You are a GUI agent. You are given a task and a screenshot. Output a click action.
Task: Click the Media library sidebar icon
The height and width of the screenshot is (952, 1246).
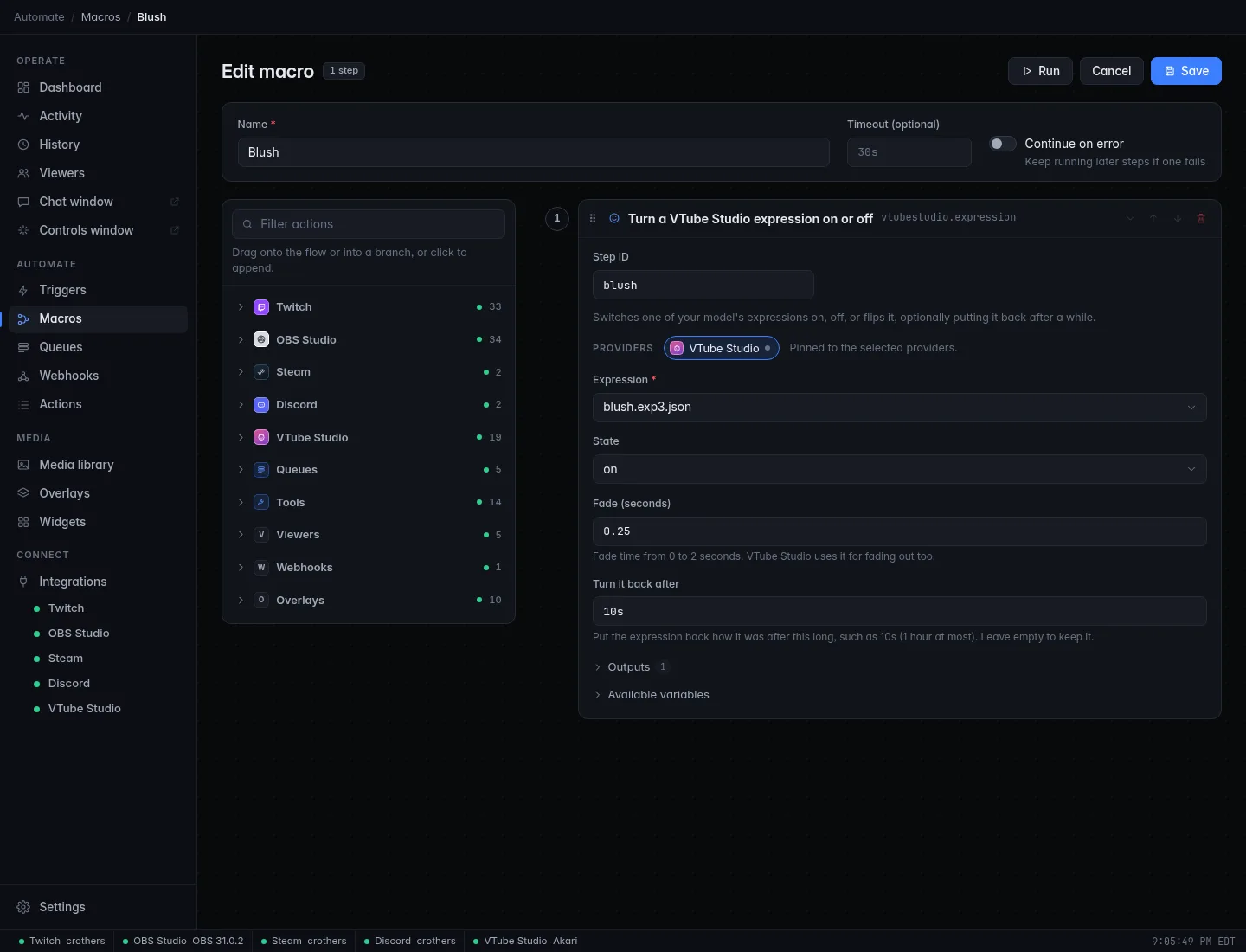coord(23,465)
